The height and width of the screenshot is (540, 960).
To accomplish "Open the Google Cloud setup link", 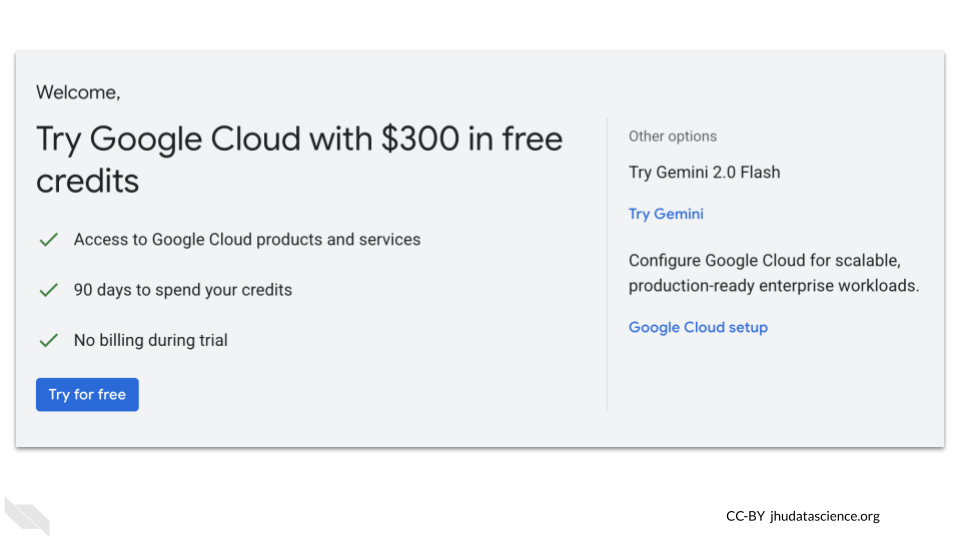I will click(698, 328).
